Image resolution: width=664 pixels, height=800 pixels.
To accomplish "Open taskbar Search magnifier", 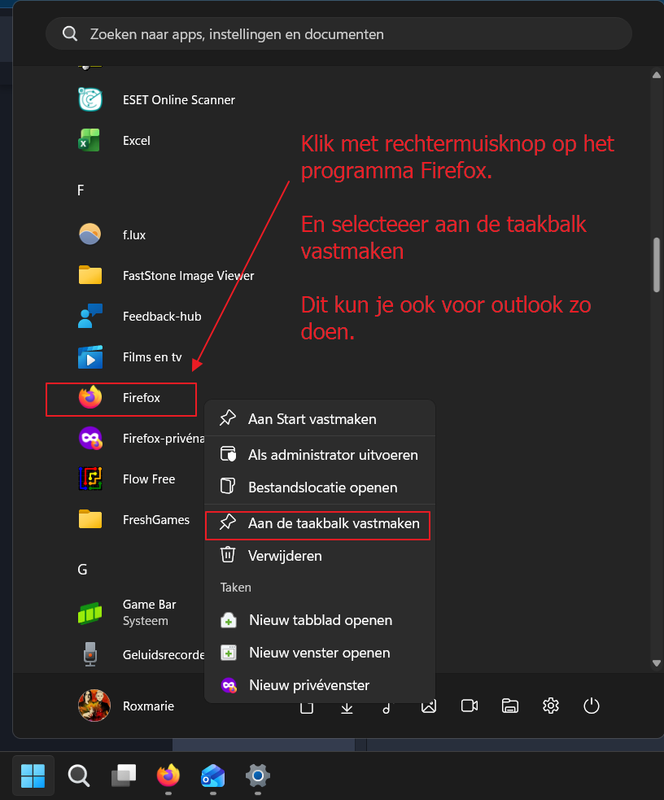I will pos(79,776).
